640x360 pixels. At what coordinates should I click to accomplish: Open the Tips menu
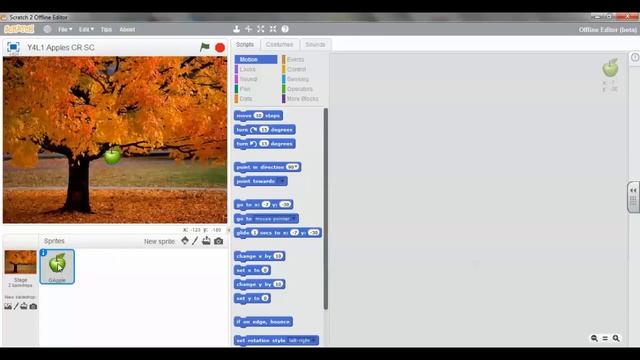pyautogui.click(x=106, y=29)
